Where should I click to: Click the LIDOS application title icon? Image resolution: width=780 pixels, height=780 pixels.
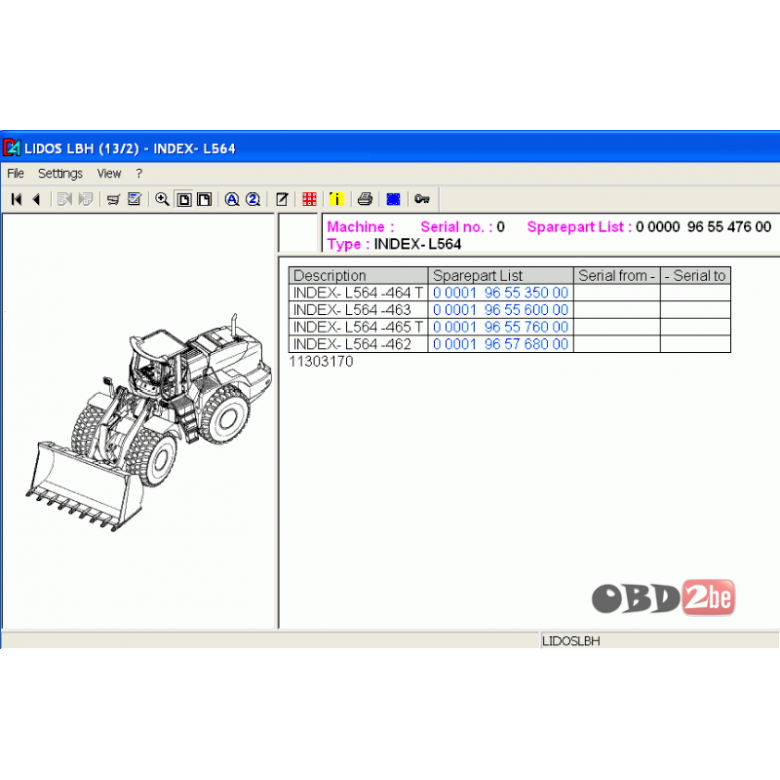pyautogui.click(x=12, y=148)
